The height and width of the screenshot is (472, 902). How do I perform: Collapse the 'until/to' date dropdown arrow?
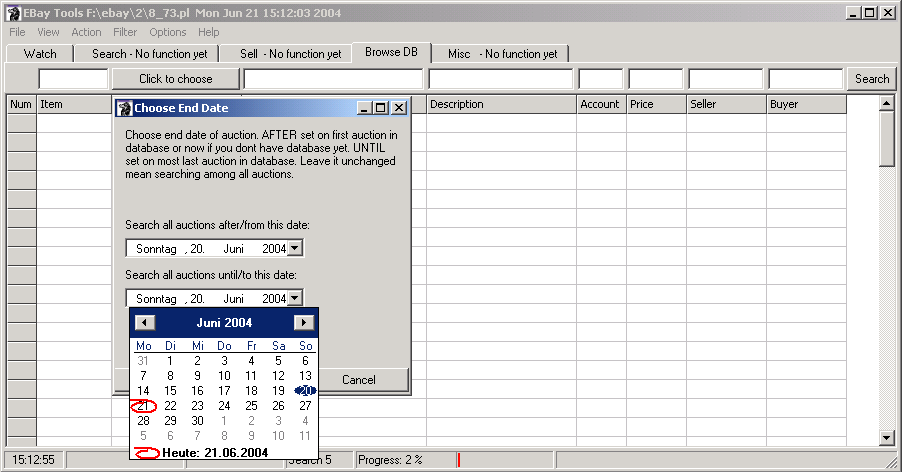pyautogui.click(x=294, y=298)
